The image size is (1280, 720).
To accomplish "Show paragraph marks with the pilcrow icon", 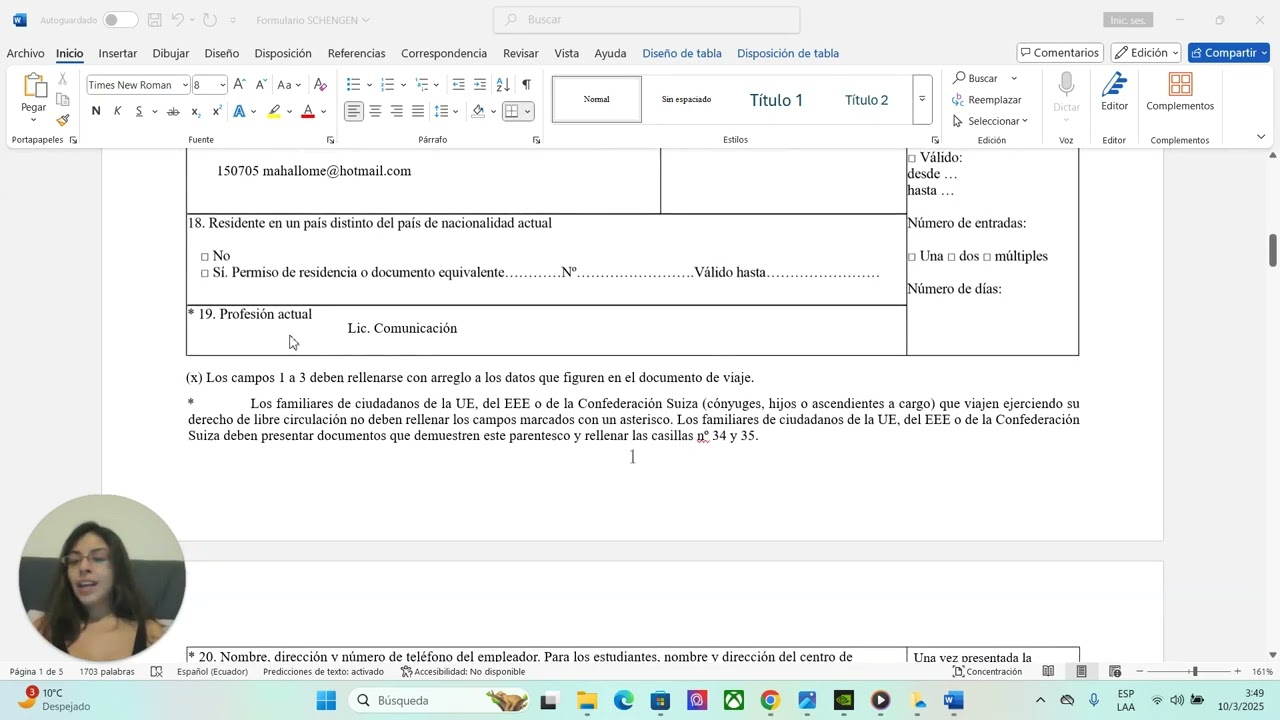I will (526, 85).
